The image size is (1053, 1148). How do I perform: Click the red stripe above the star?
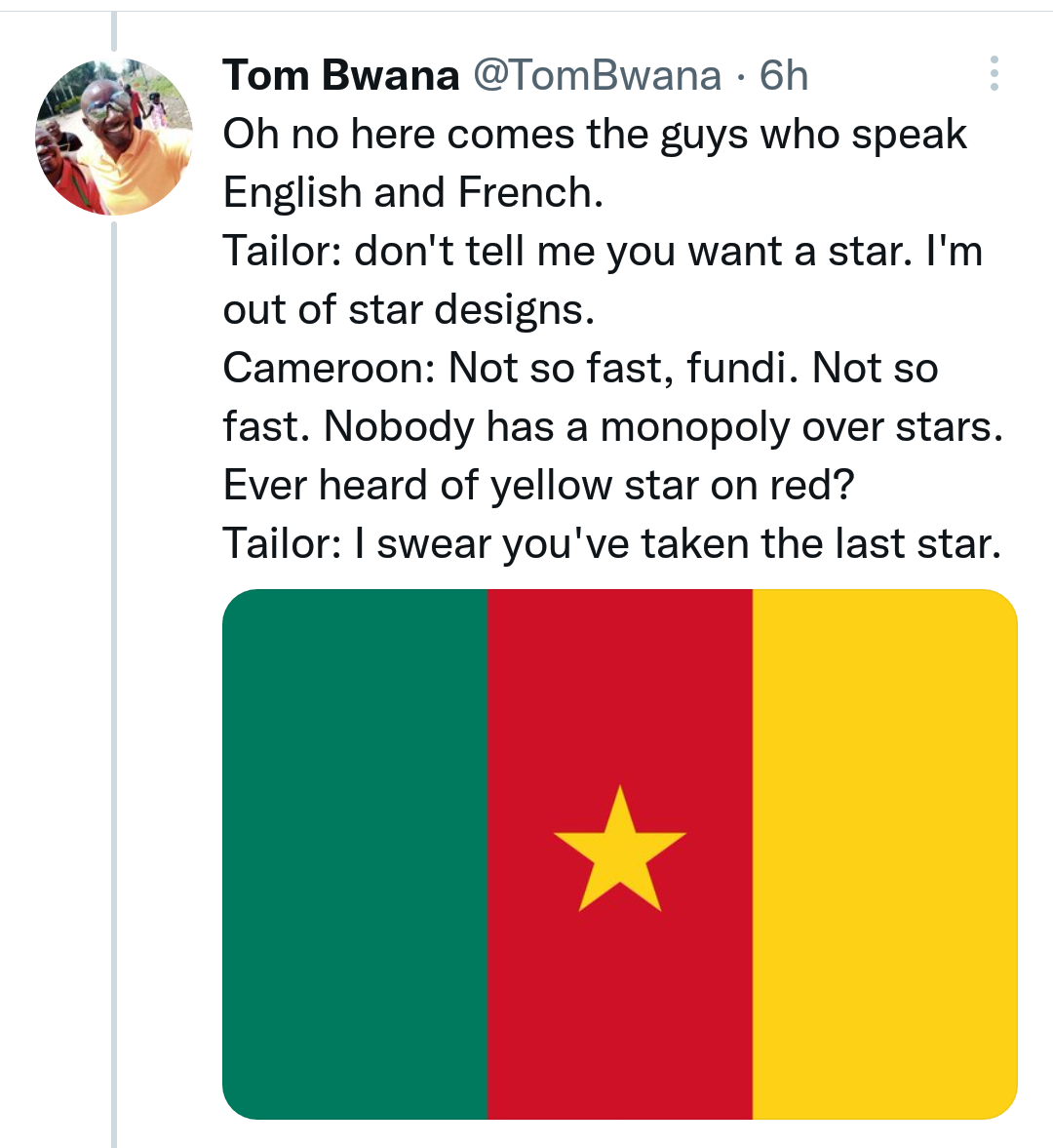click(619, 683)
